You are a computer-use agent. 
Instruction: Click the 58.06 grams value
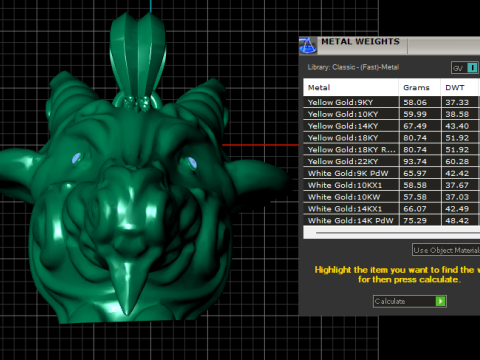pos(415,102)
